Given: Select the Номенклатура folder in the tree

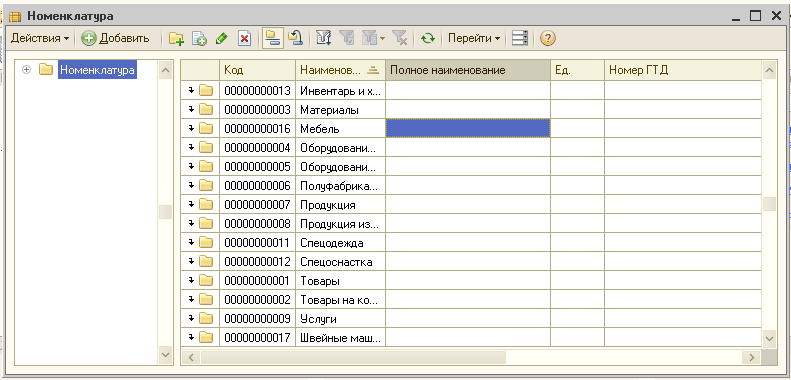Looking at the screenshot, I should click(x=97, y=70).
